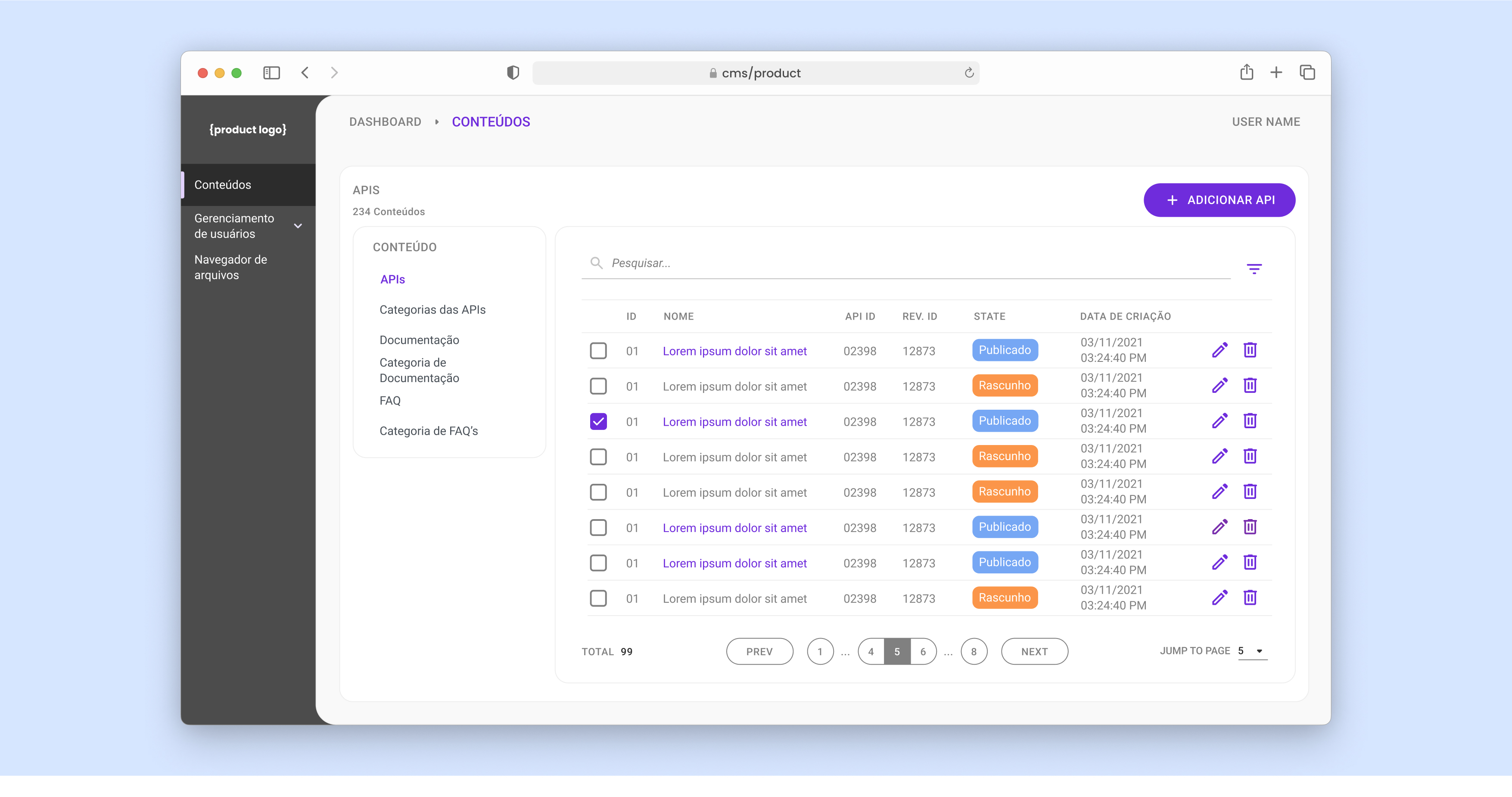Check the checkbox on the first table row

pos(598,351)
